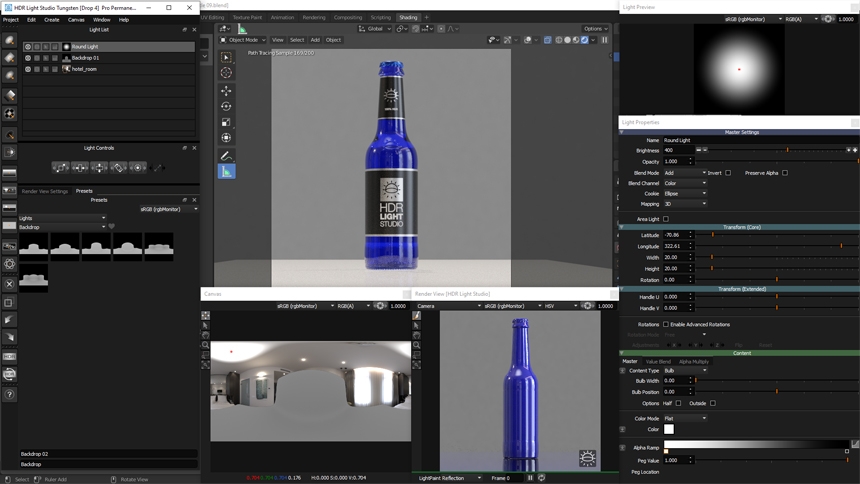The height and width of the screenshot is (484, 860).
Task: Select the LightPaint brush tool in Render View
Action: [x=416, y=316]
